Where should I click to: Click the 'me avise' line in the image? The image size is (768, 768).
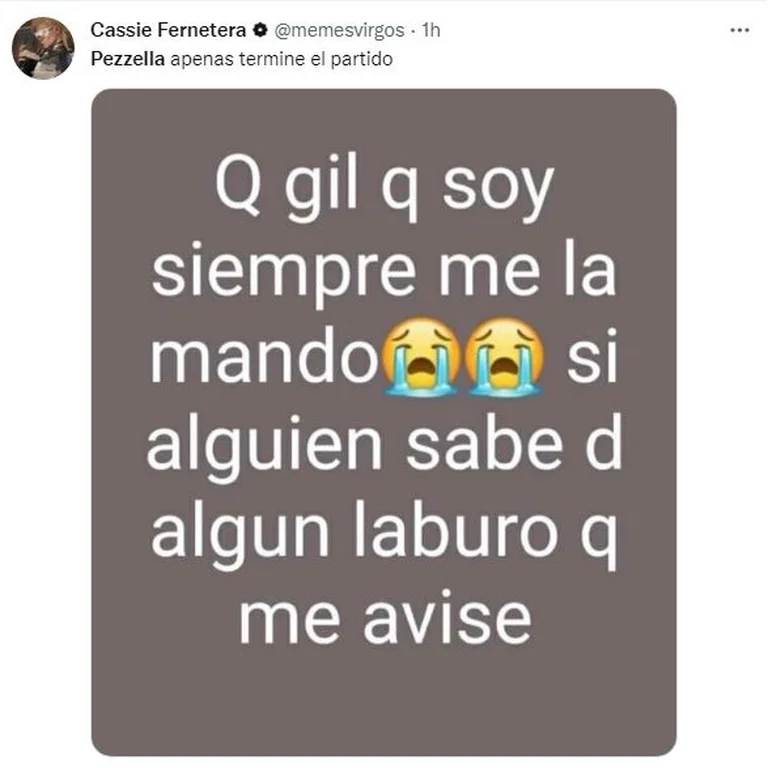(386, 619)
